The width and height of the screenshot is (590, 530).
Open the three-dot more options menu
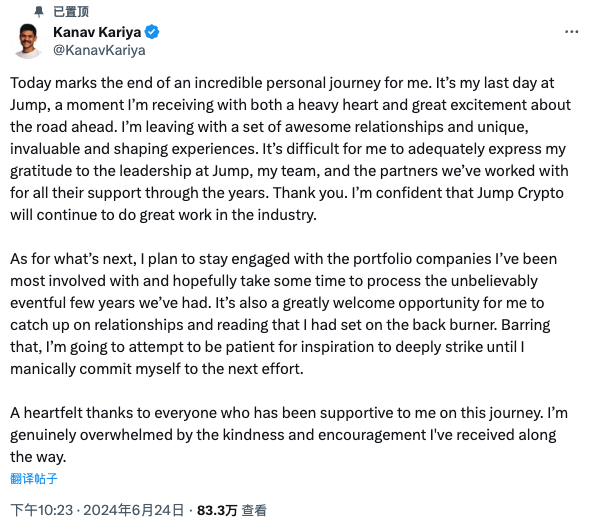(571, 32)
